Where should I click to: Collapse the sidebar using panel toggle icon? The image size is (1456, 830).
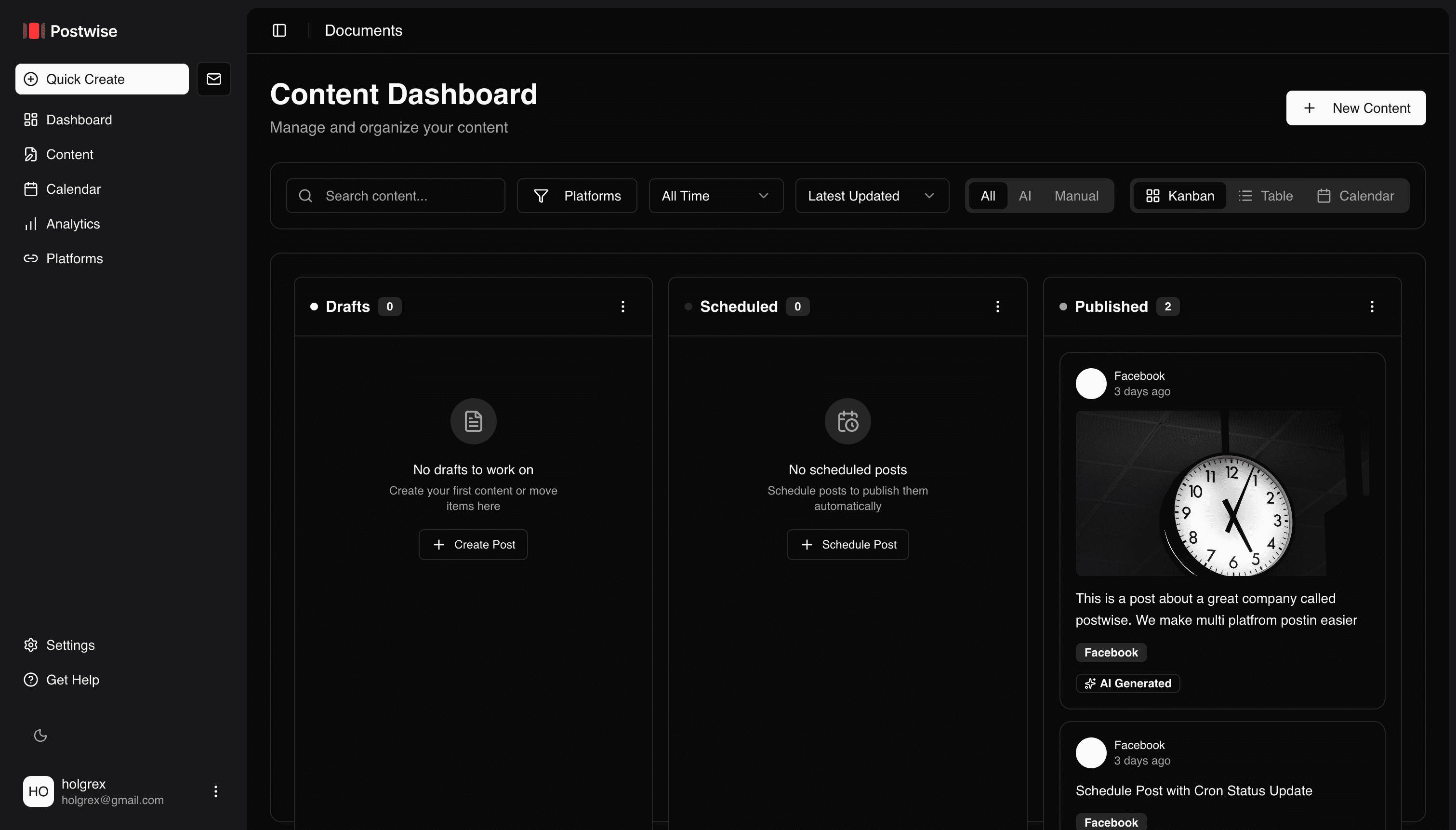coord(279,30)
